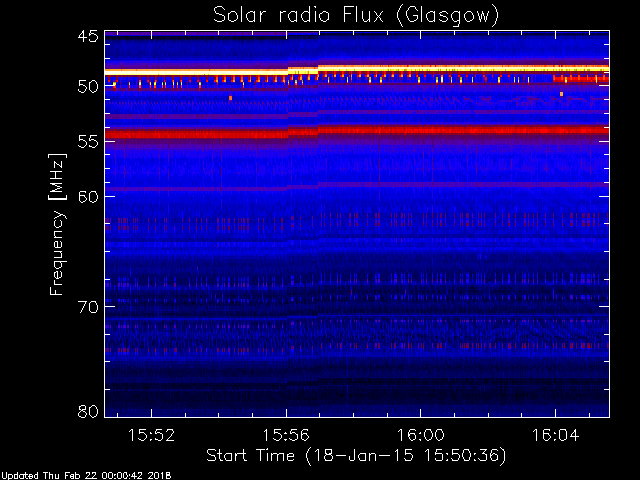640x480 pixels.
Task: Click the 15:52 time tick label
Action: [x=151, y=436]
